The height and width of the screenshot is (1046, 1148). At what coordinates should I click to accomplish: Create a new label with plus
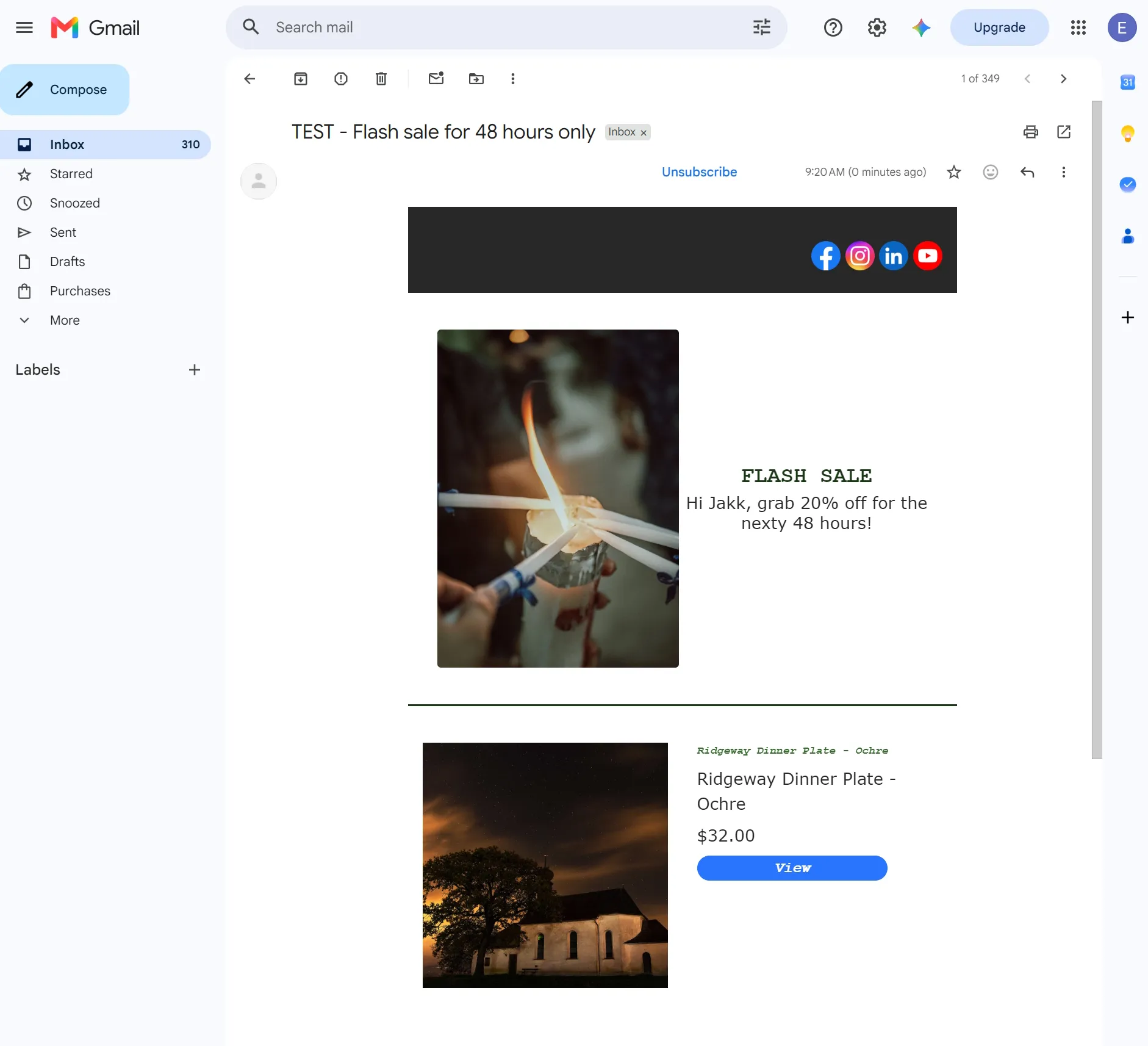pos(195,370)
